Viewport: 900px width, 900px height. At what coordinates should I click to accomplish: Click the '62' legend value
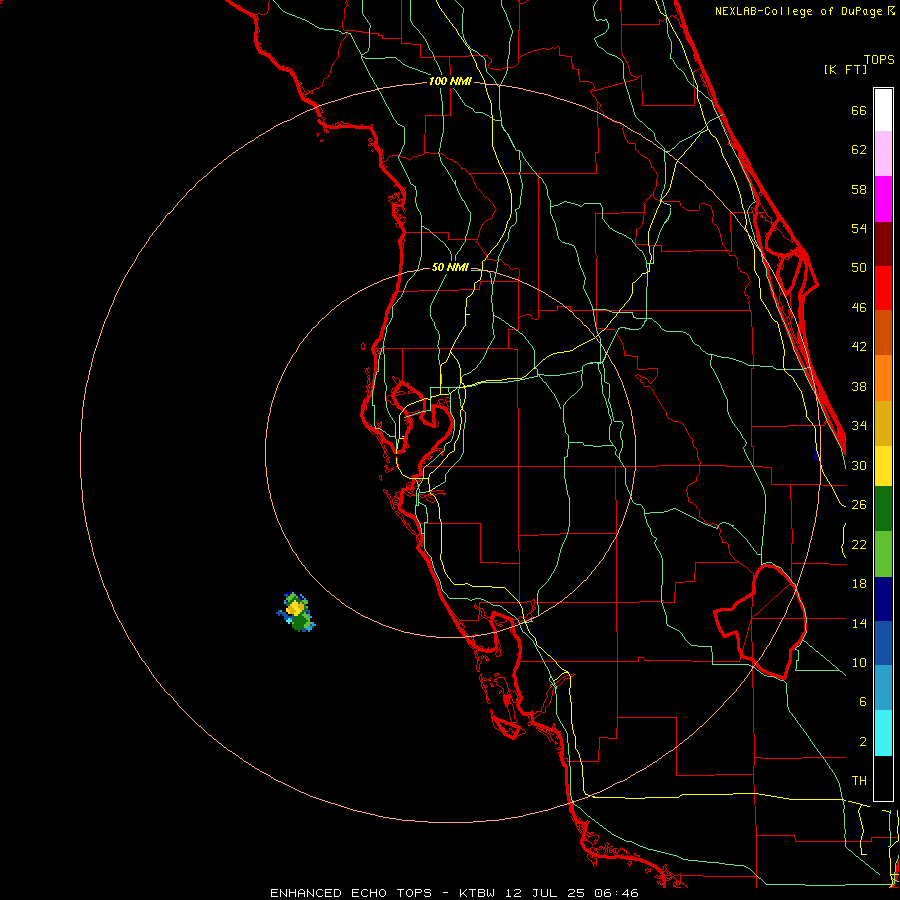(x=859, y=150)
